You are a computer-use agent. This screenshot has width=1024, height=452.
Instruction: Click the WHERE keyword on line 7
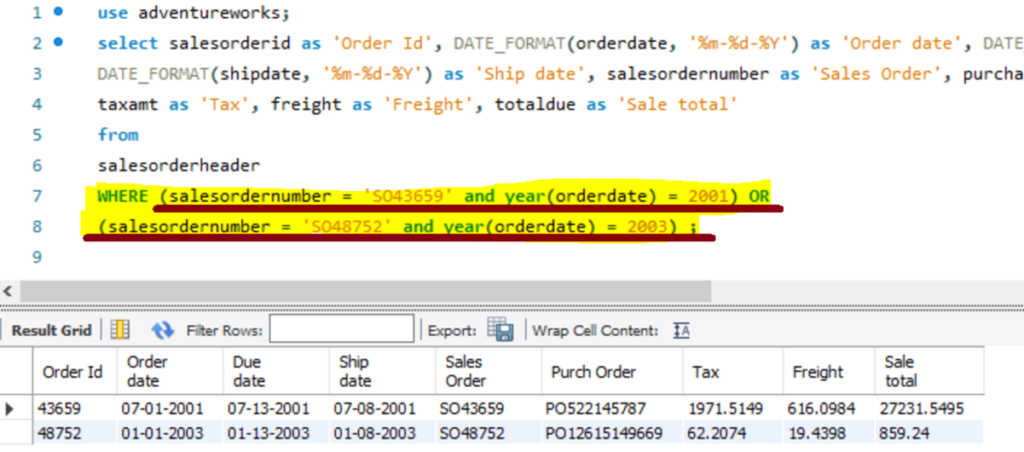[x=123, y=196]
